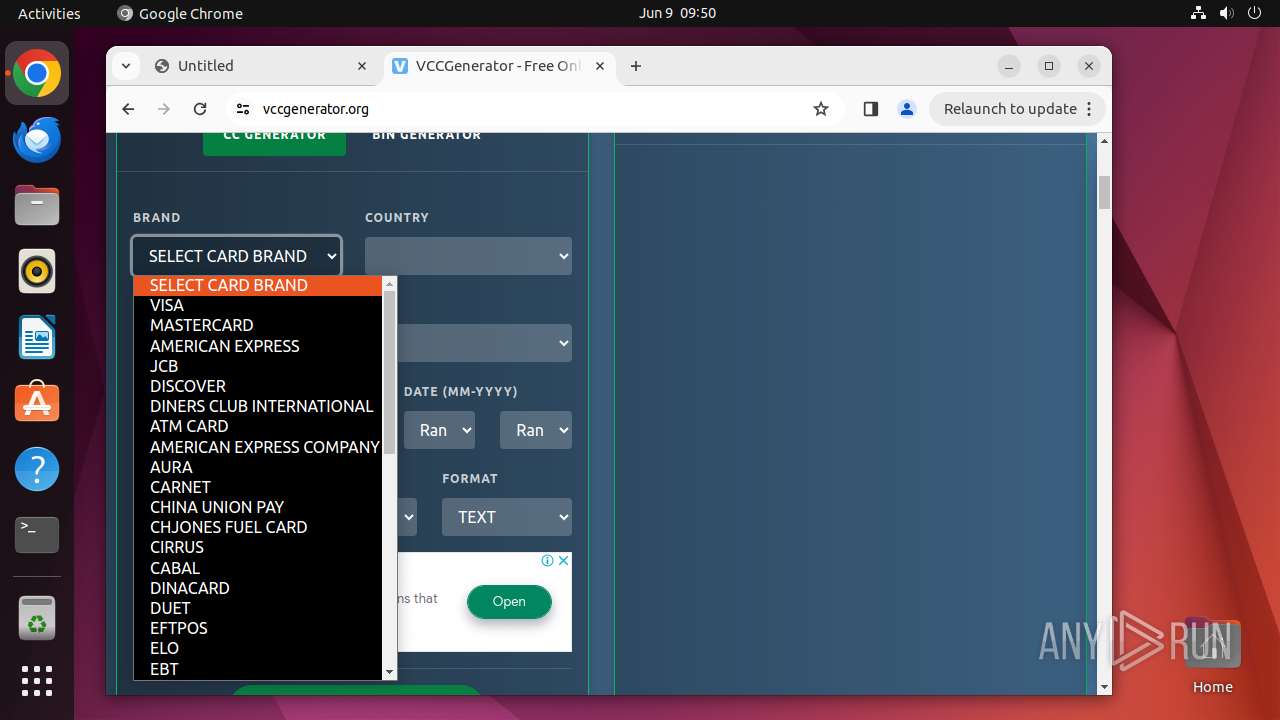Open the Files manager dock icon
The image size is (1280, 720).
pos(37,206)
